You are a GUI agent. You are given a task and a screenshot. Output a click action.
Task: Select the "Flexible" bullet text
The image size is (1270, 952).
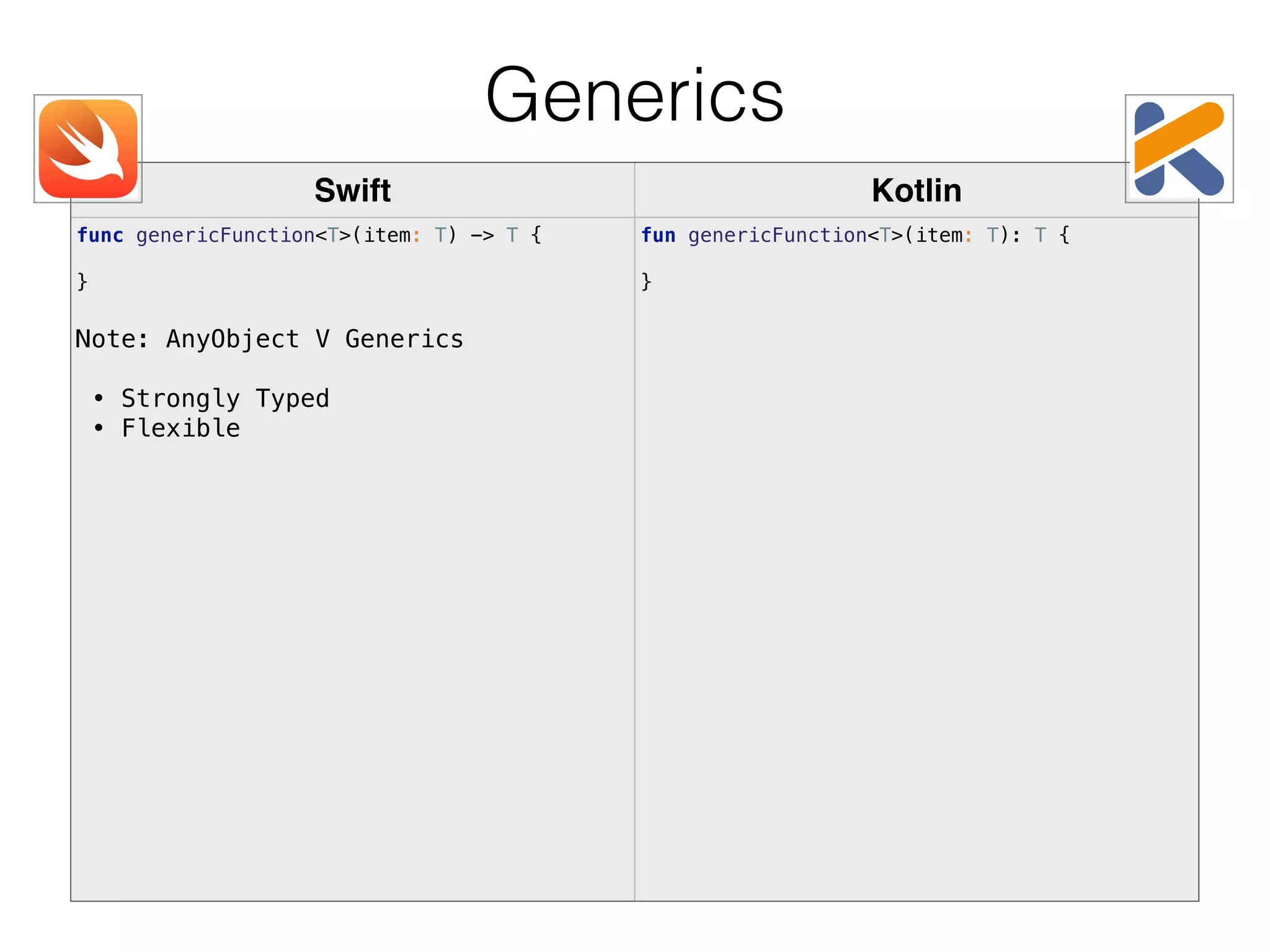click(180, 428)
